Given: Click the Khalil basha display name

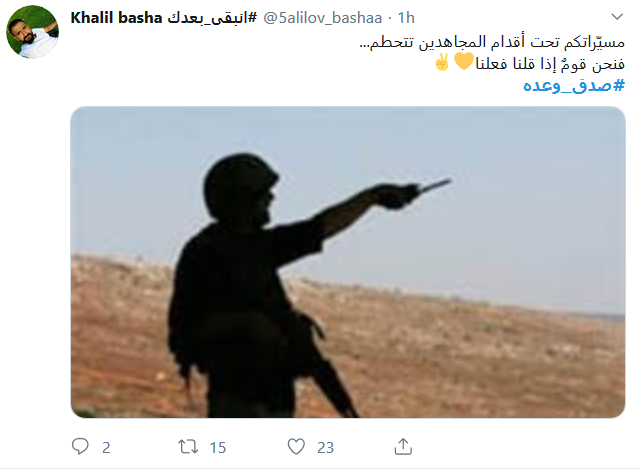Looking at the screenshot, I should [x=116, y=18].
